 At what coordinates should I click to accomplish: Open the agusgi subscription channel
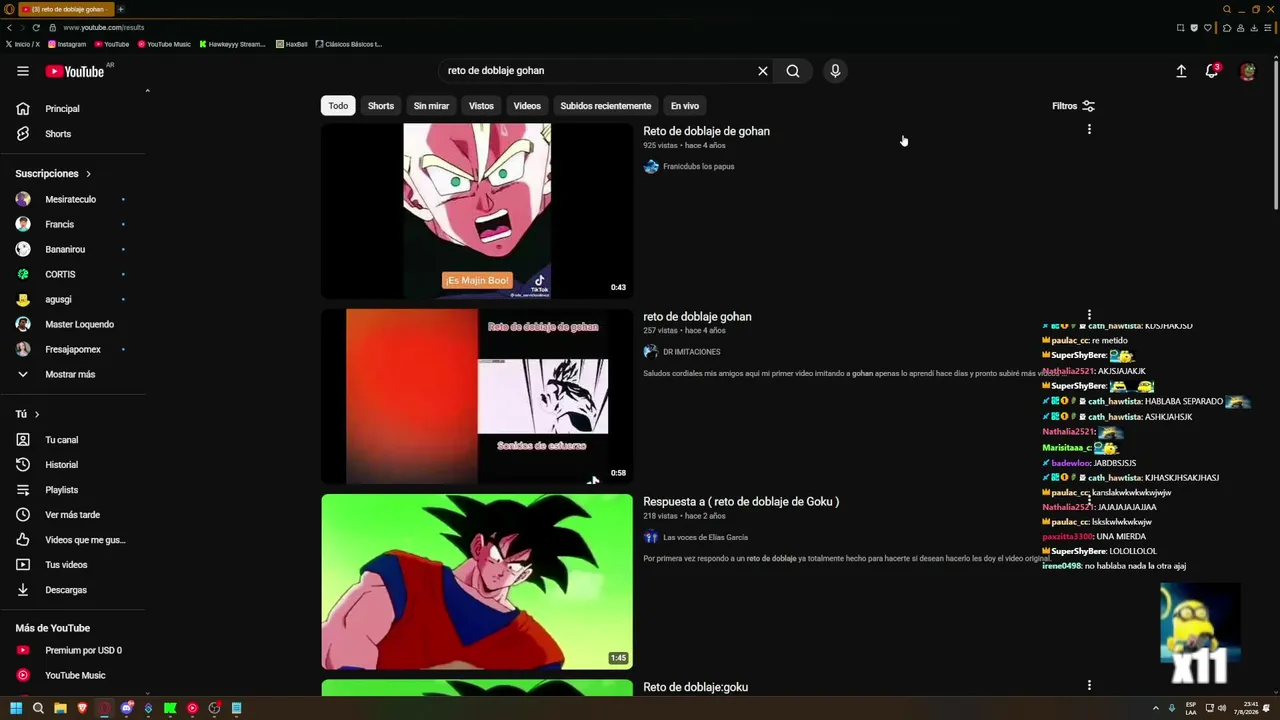75,299
